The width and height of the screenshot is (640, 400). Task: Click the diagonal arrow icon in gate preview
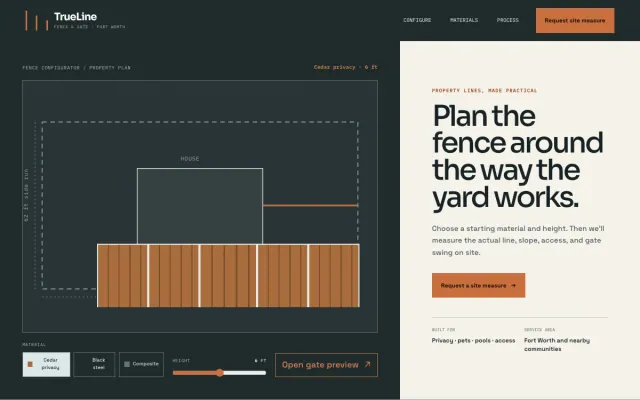pos(368,364)
